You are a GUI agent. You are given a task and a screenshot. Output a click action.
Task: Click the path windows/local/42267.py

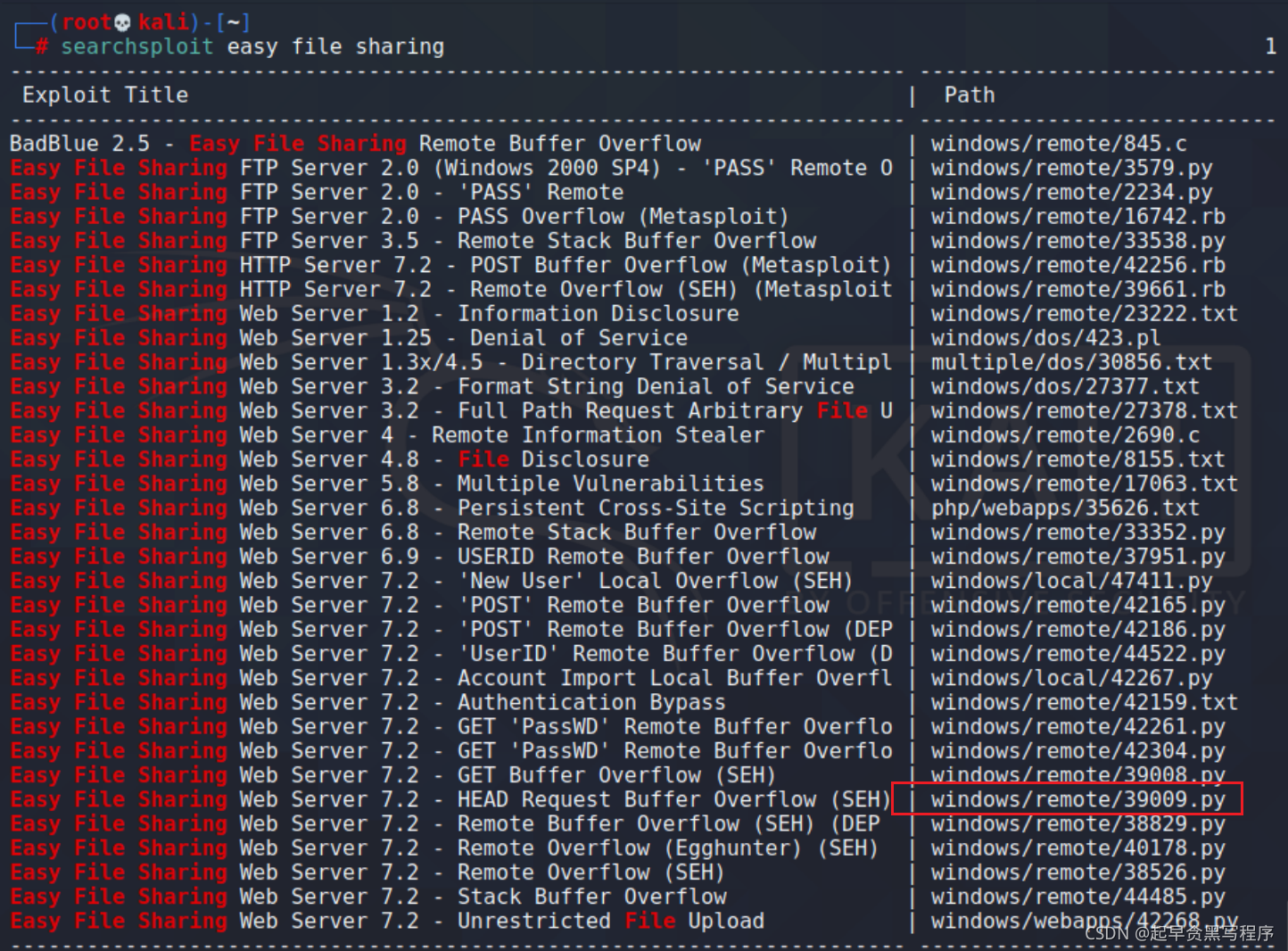[1071, 678]
